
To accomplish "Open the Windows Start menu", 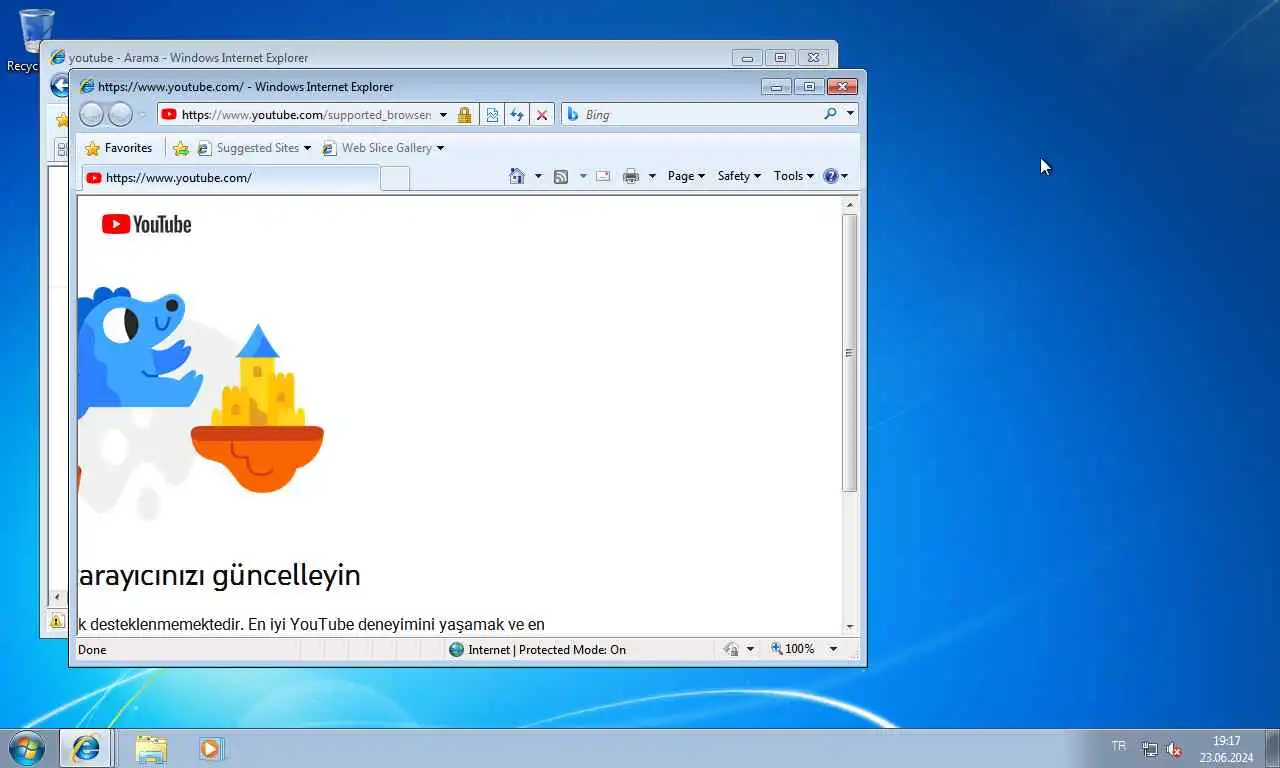I will [26, 748].
